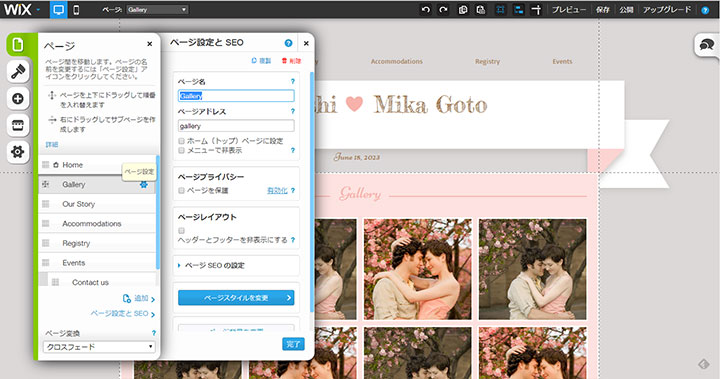
Task: Click the help icon next to ページアドレス
Action: pyautogui.click(x=292, y=111)
